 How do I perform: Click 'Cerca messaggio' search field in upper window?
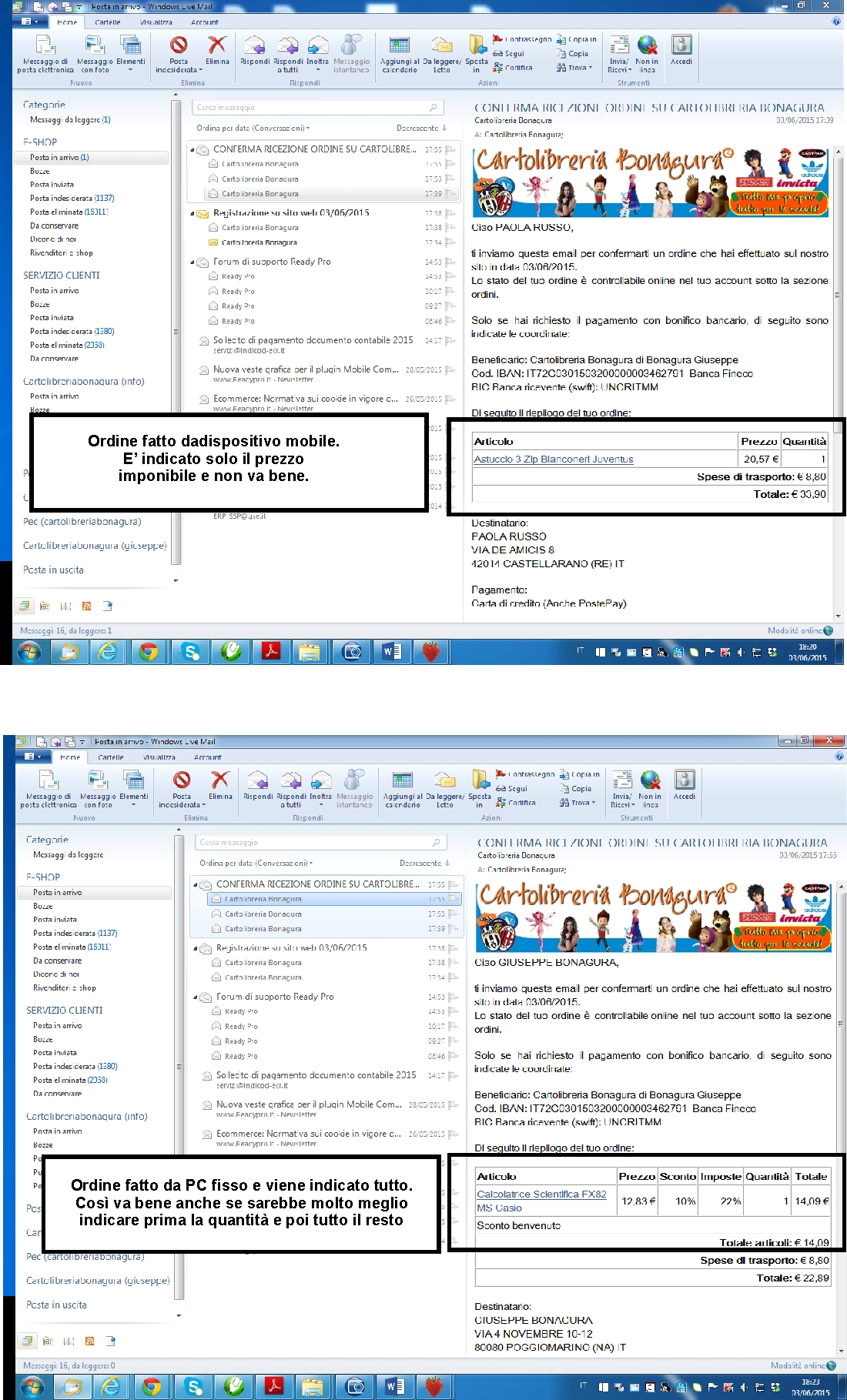317,108
